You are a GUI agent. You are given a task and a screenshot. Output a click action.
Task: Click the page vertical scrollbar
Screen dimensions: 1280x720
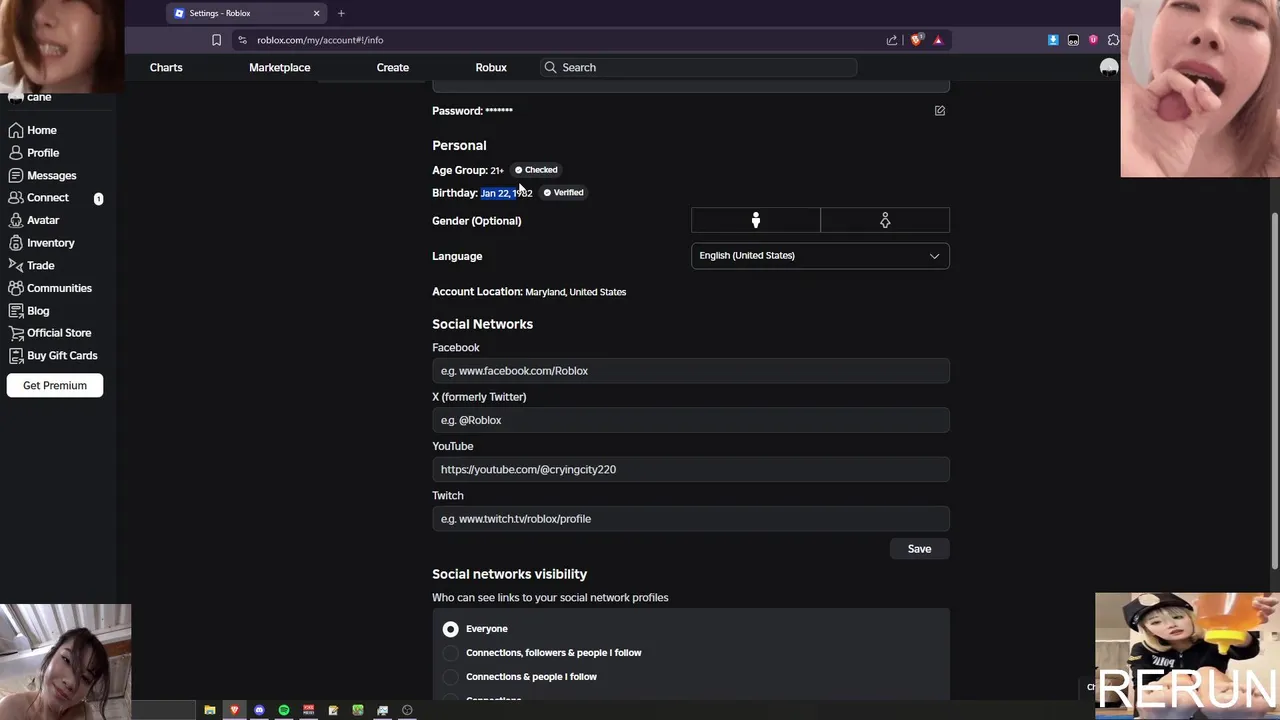pyautogui.click(x=1274, y=390)
